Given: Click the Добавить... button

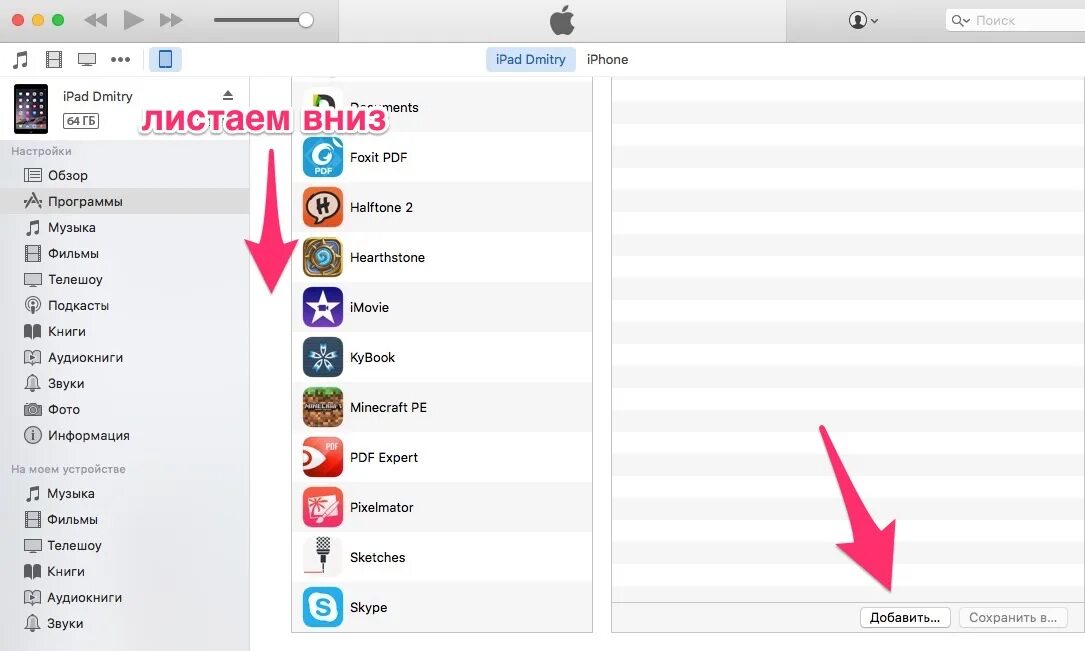Looking at the screenshot, I should coord(905,618).
